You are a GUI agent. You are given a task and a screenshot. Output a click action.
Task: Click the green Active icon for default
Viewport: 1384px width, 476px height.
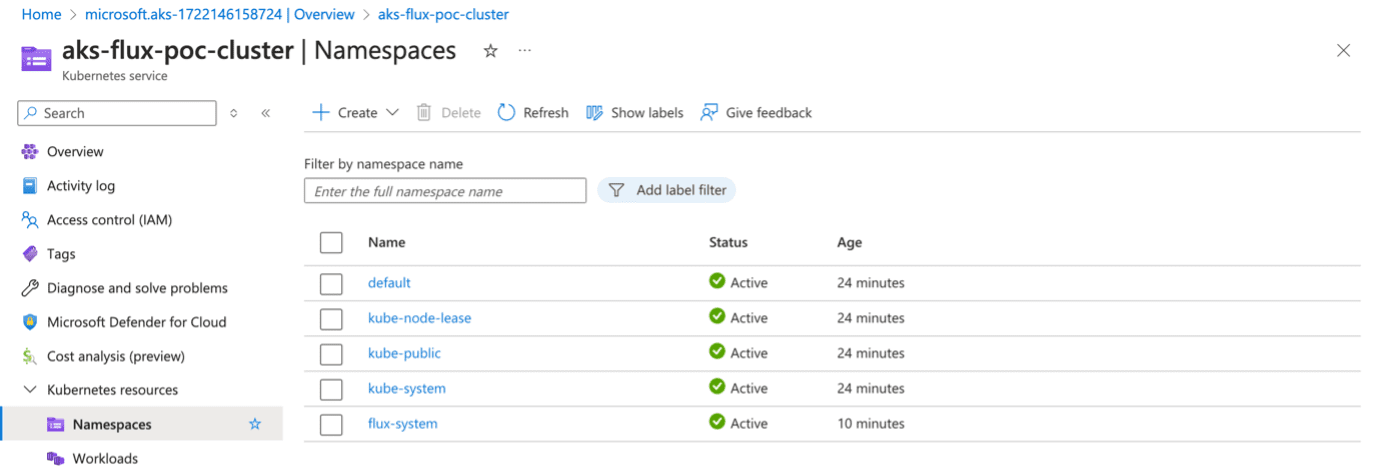click(717, 281)
